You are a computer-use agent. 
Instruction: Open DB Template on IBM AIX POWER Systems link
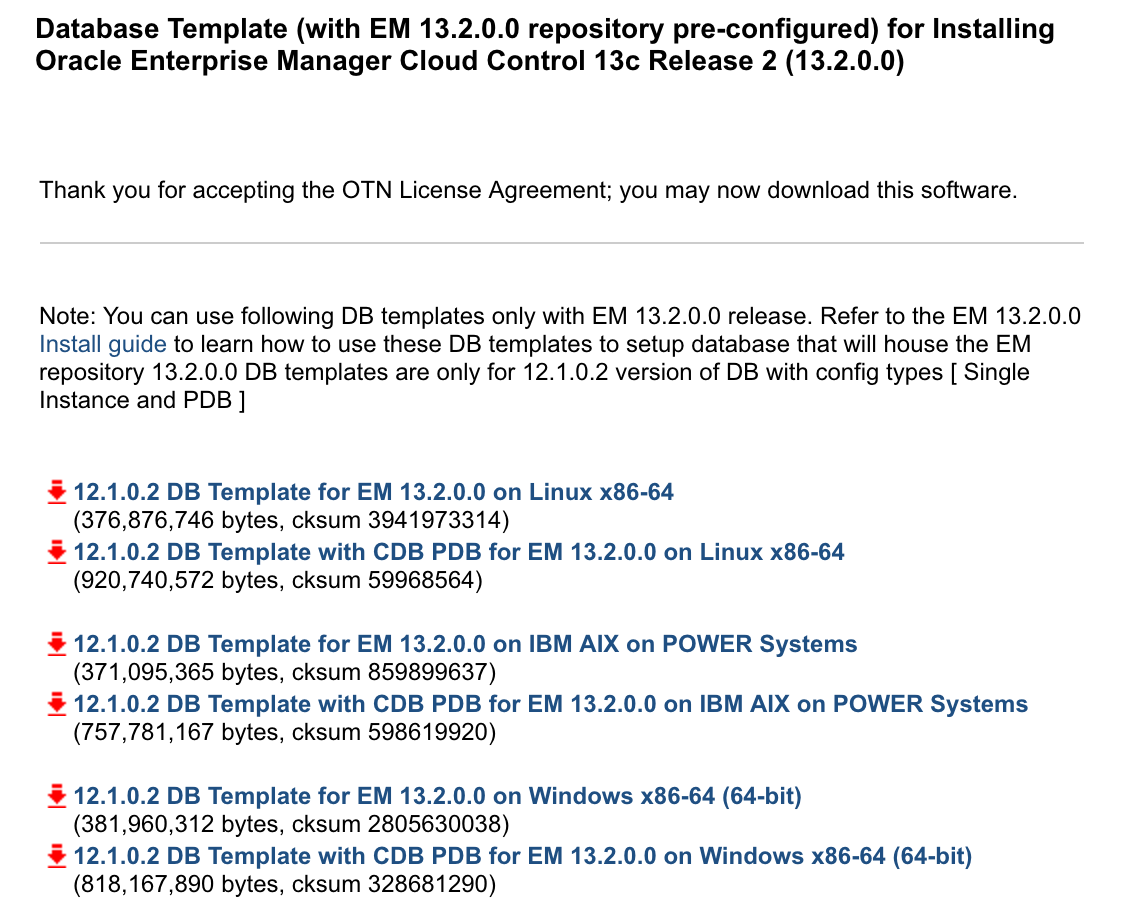pos(465,644)
